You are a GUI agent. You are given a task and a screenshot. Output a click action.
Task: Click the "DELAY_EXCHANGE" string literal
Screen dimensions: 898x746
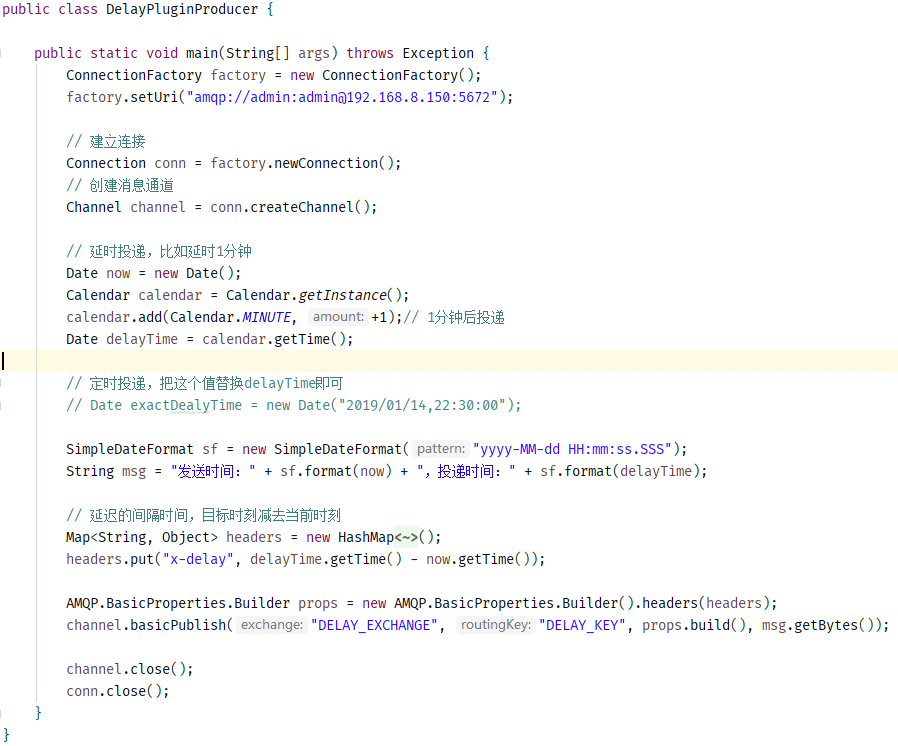pyautogui.click(x=376, y=625)
